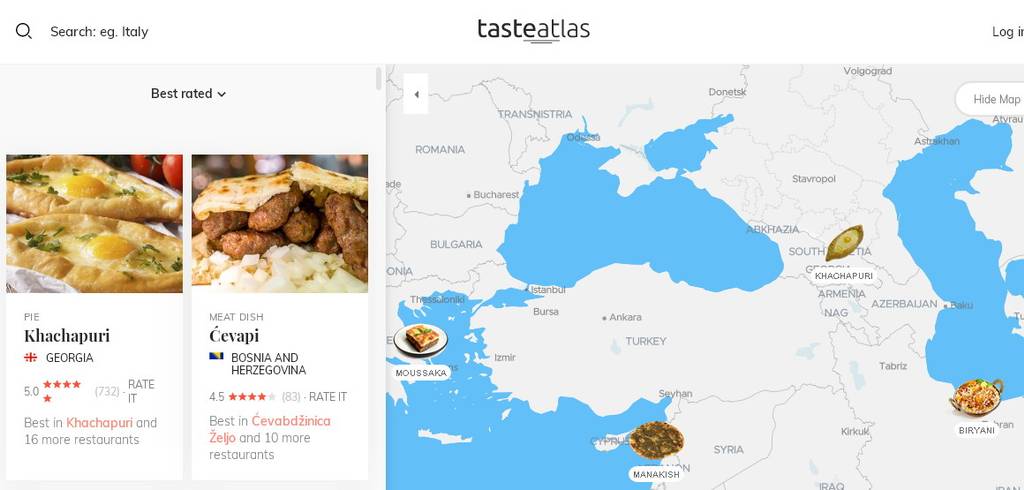Viewport: 1024px width, 490px height.
Task: Click the results list scrollbar
Action: [x=379, y=79]
